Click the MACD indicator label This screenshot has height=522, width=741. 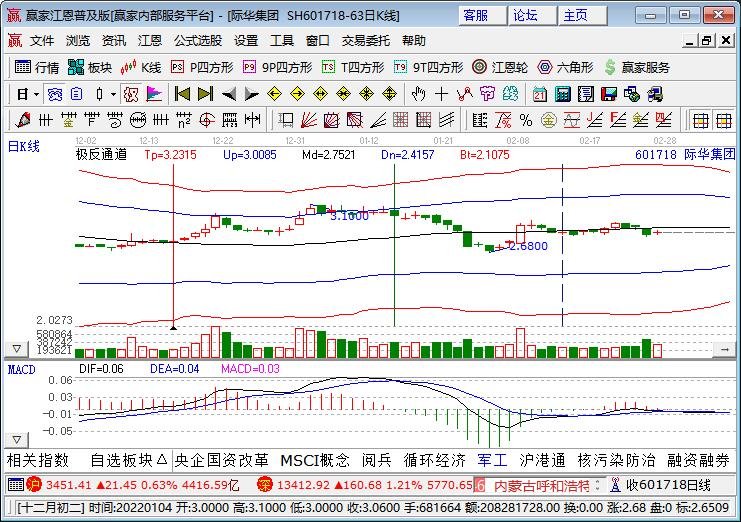(21, 369)
